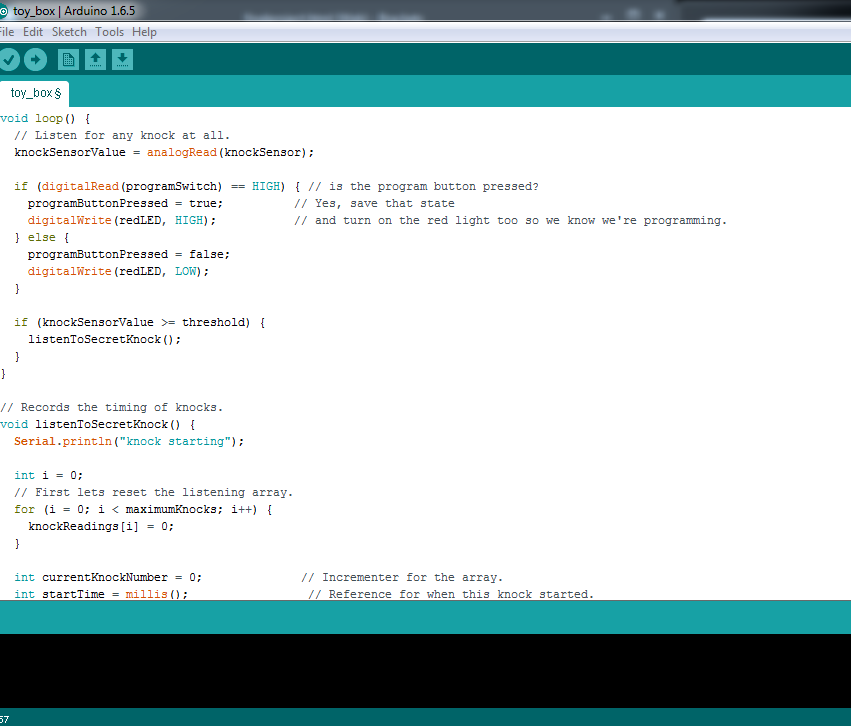Click comment '// First lets reset the listening array.'
Image resolution: width=851 pixels, height=726 pixels.
(x=154, y=493)
